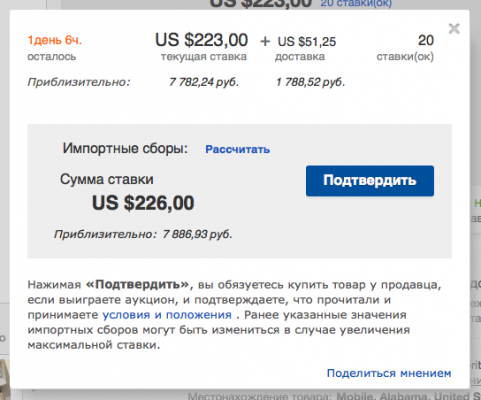Click the bid count number 20 in the dialog
Screen dimensions: 481x400
(426, 40)
